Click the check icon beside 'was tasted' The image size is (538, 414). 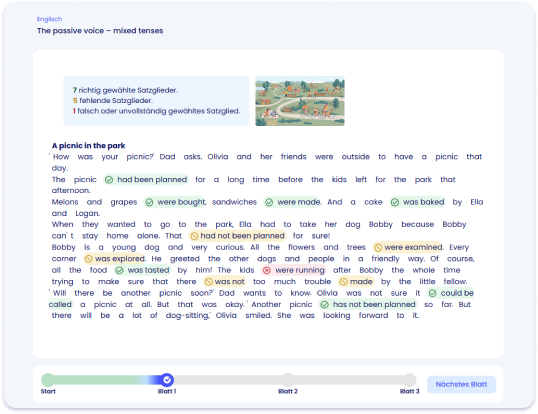[x=119, y=270]
